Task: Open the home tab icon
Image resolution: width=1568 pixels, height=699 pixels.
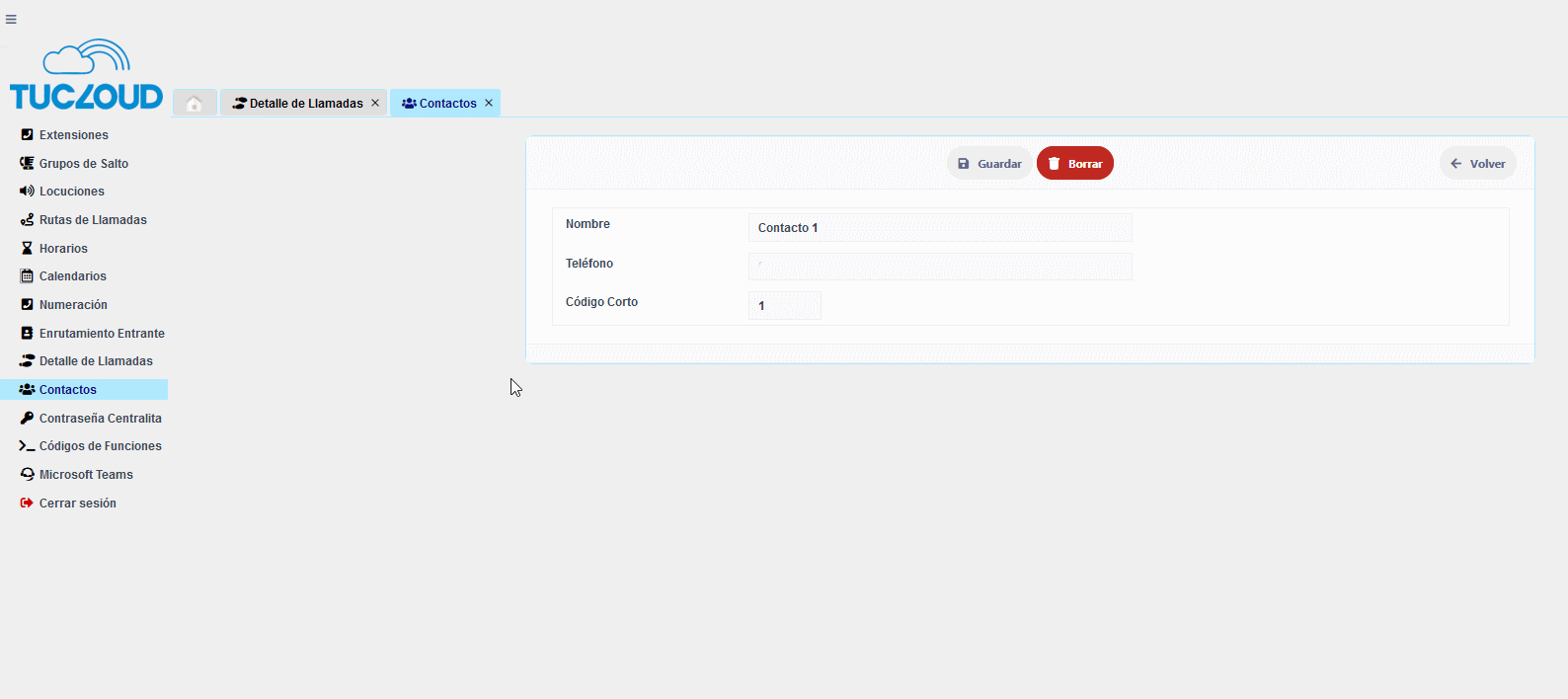Action: [195, 104]
